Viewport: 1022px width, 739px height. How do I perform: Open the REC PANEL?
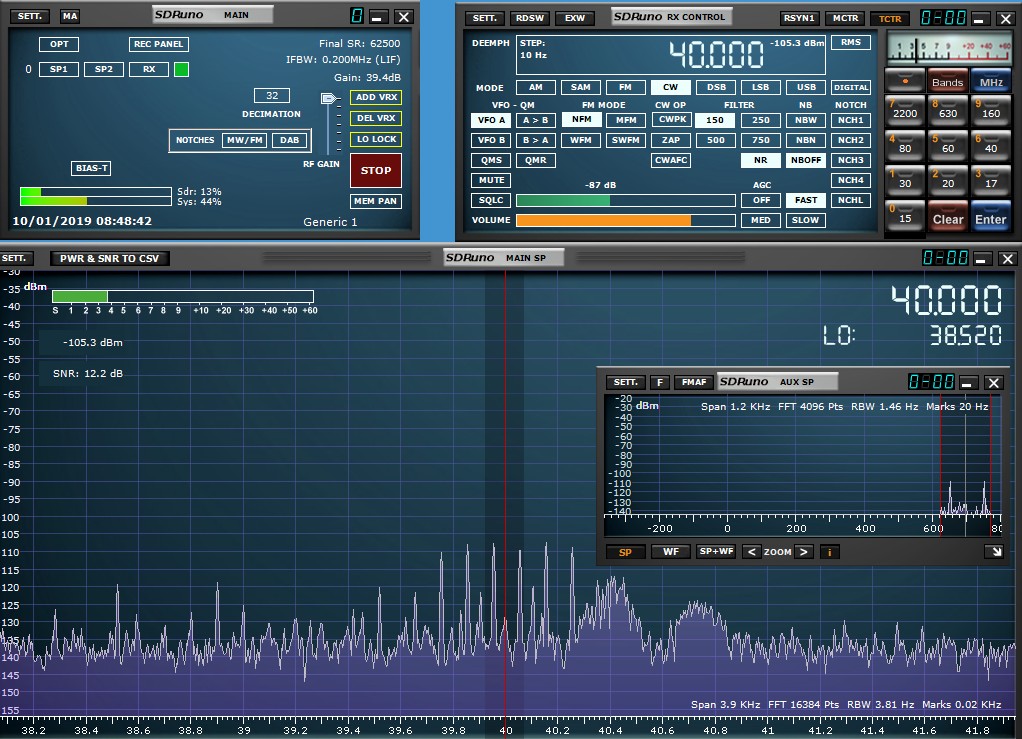159,44
